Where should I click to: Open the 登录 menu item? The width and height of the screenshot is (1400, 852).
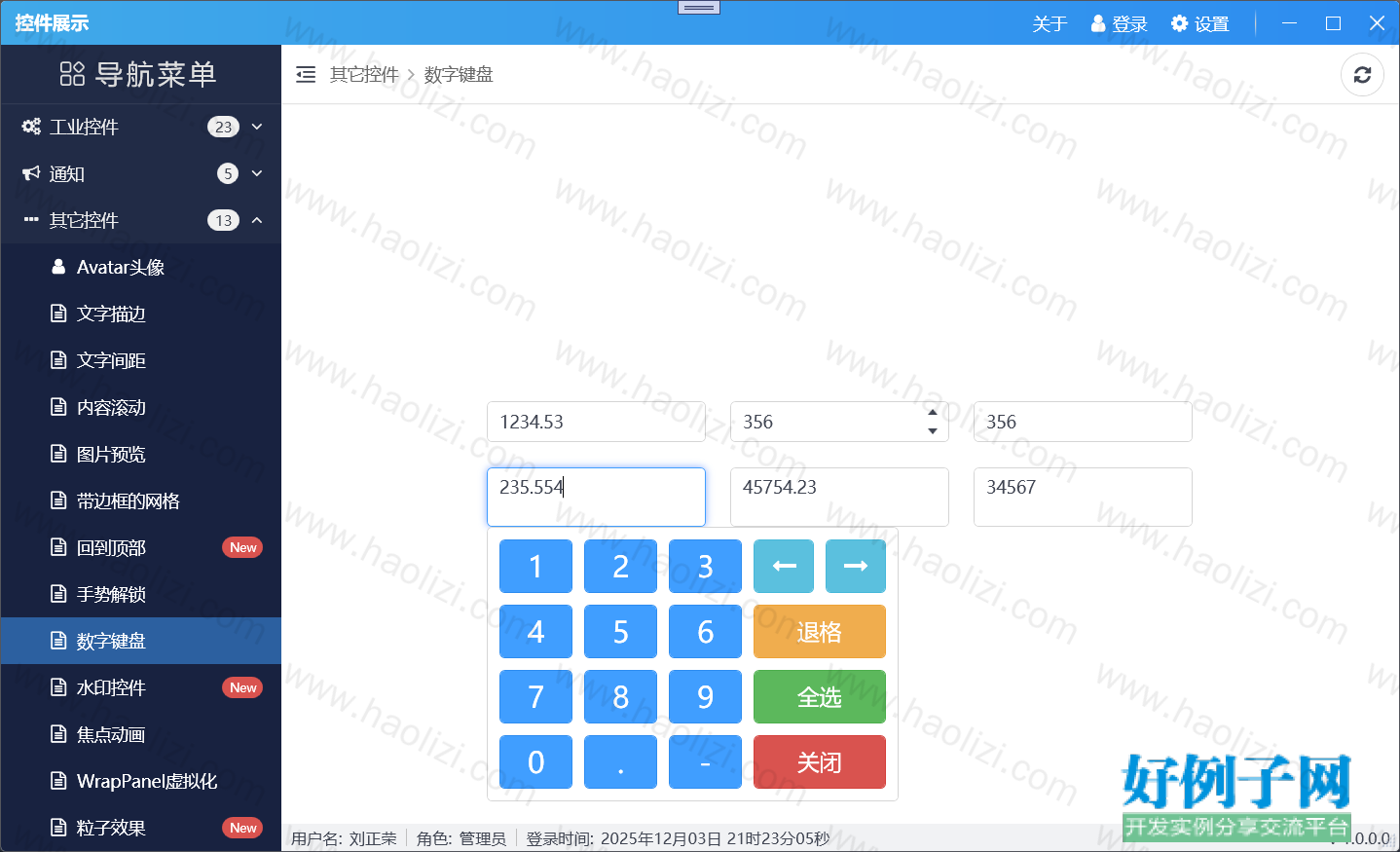pos(1120,23)
